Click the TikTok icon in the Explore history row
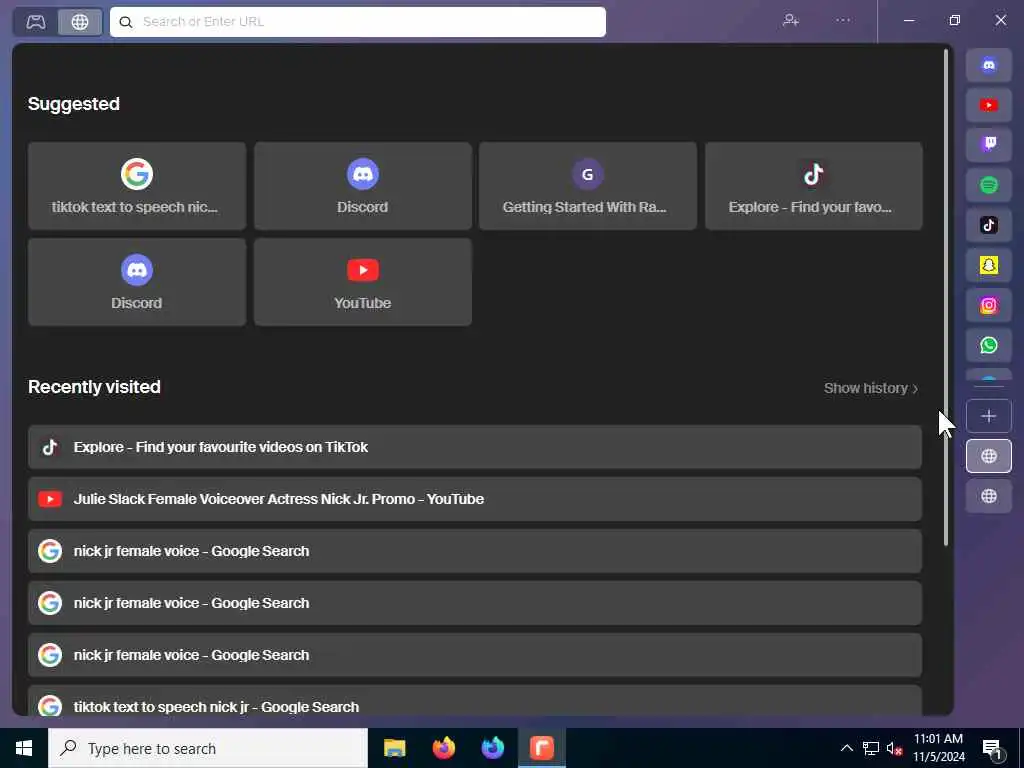This screenshot has width=1024, height=768. [x=50, y=447]
